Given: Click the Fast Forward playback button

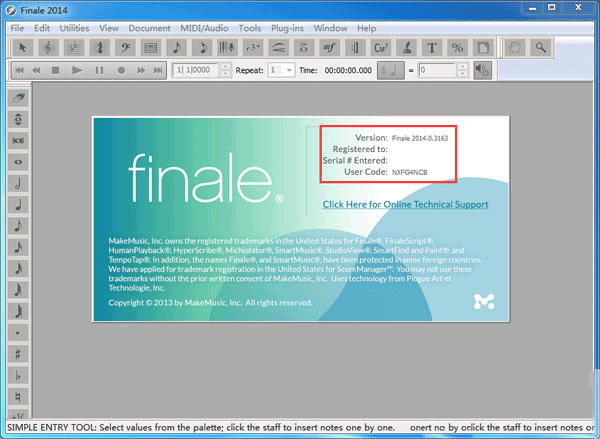Looking at the screenshot, I should tap(141, 70).
